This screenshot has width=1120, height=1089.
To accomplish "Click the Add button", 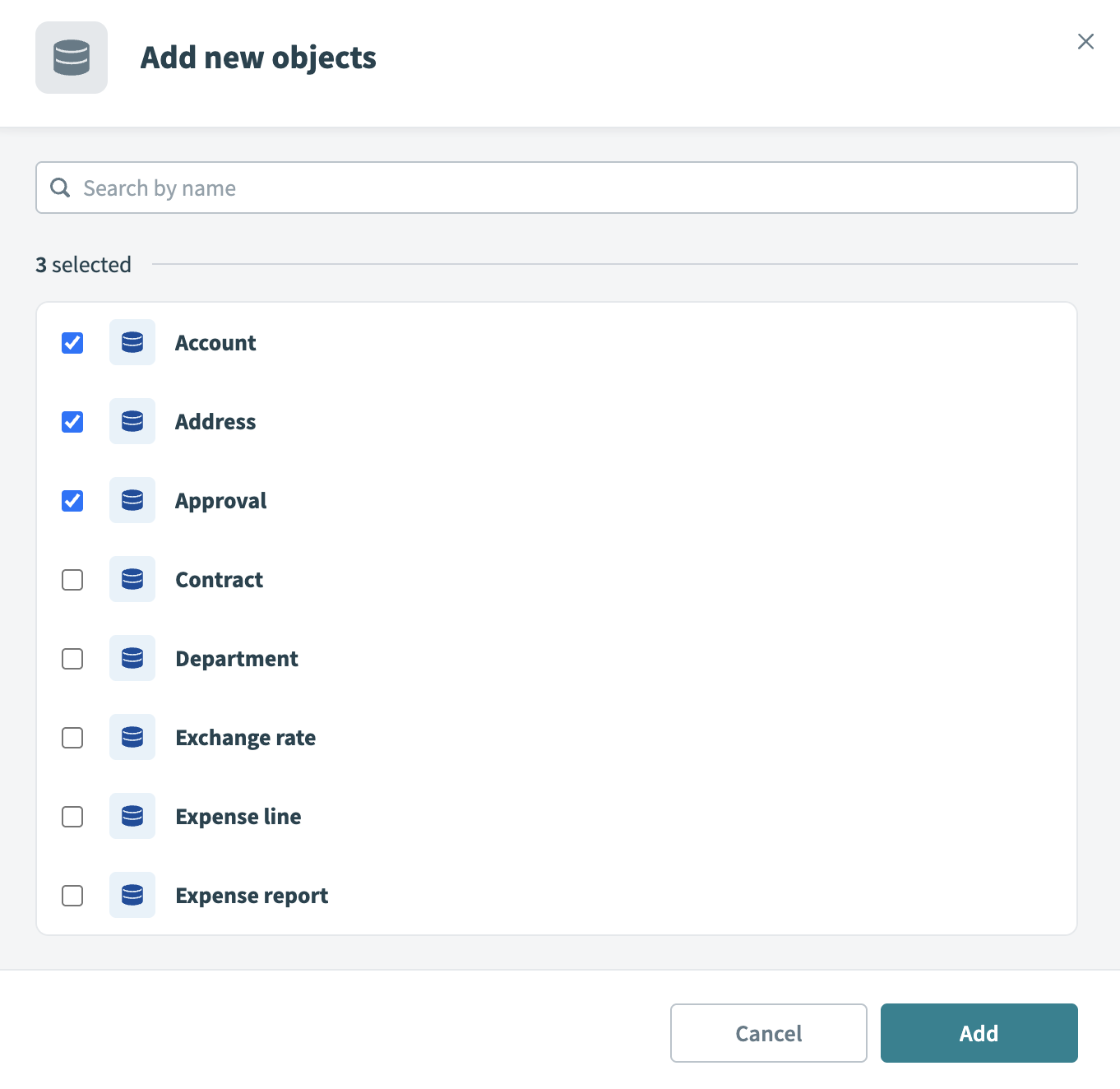I will coord(978,1033).
